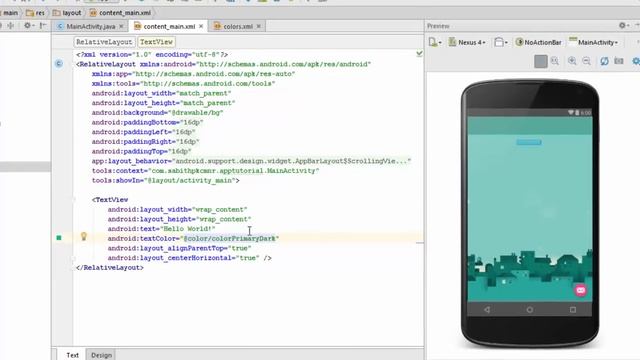
Task: Click the RelativeLayout breadcrumb tag
Action: click(104, 42)
